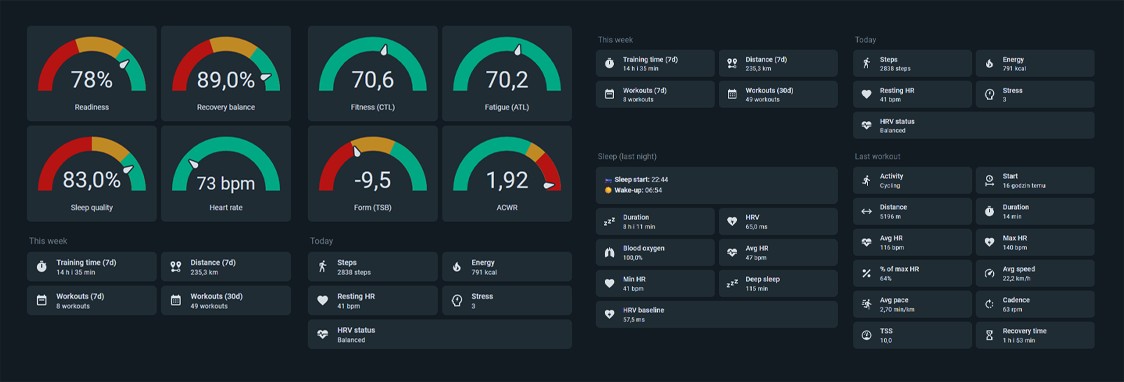Click the heart icon on the Min HR card
This screenshot has height=382, width=1124.
click(609, 283)
